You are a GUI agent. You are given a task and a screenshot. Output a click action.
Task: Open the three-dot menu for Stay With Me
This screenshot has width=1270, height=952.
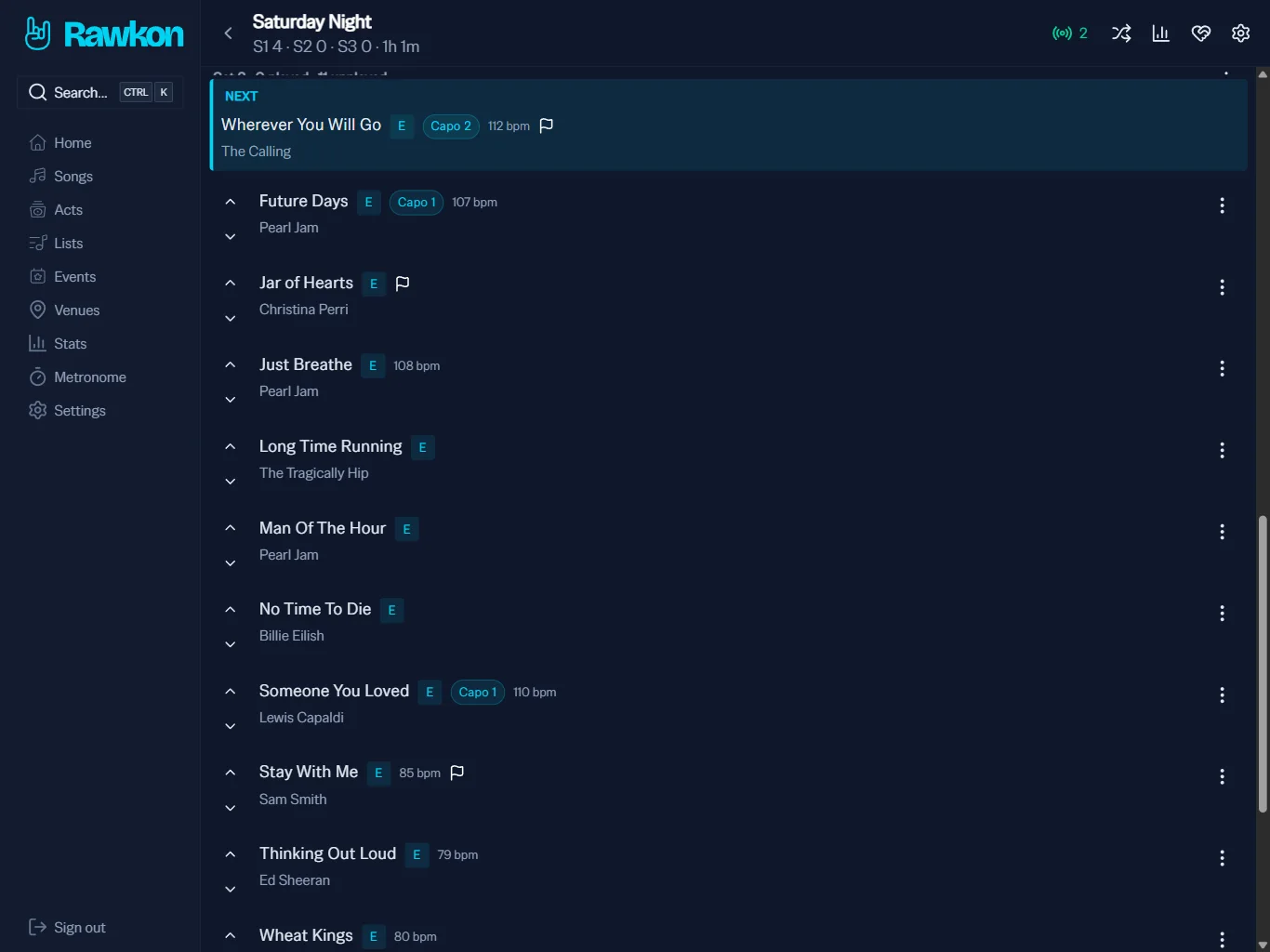(x=1222, y=776)
